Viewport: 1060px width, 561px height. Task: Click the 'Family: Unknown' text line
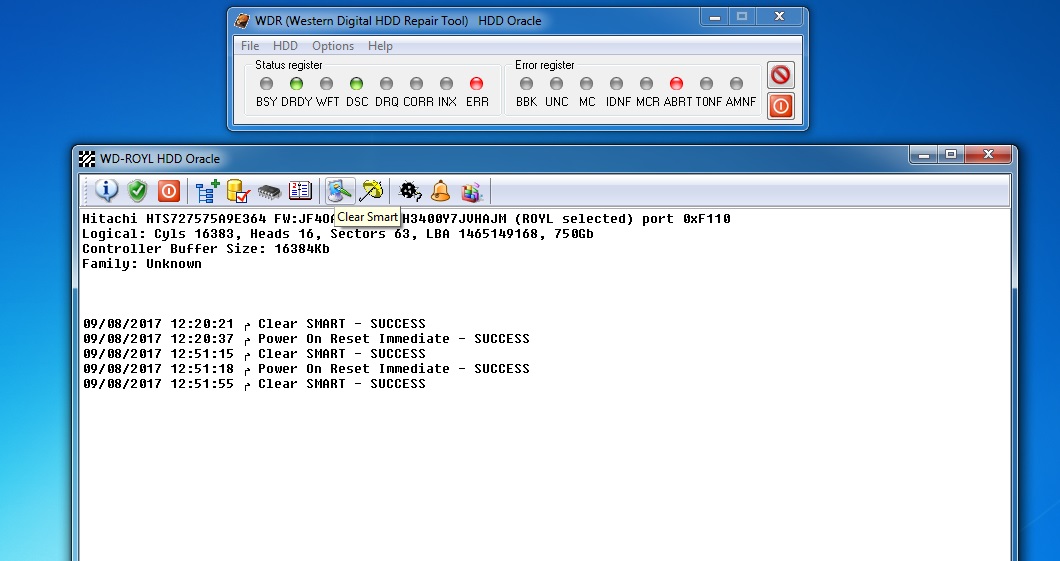tap(142, 264)
